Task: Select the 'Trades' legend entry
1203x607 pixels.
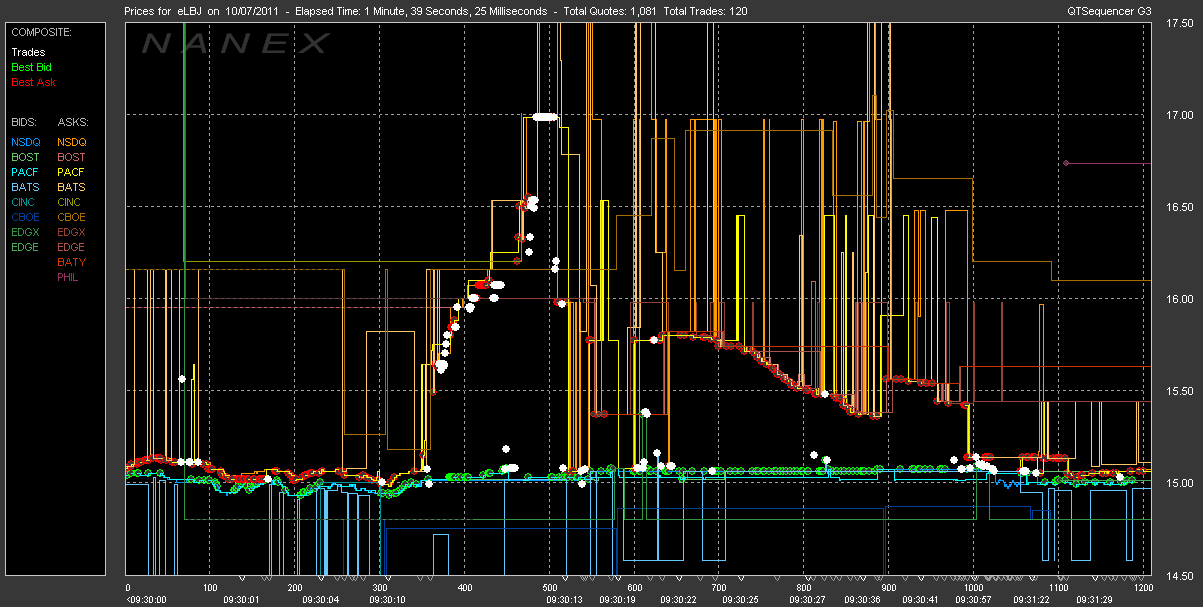Action: pos(27,53)
